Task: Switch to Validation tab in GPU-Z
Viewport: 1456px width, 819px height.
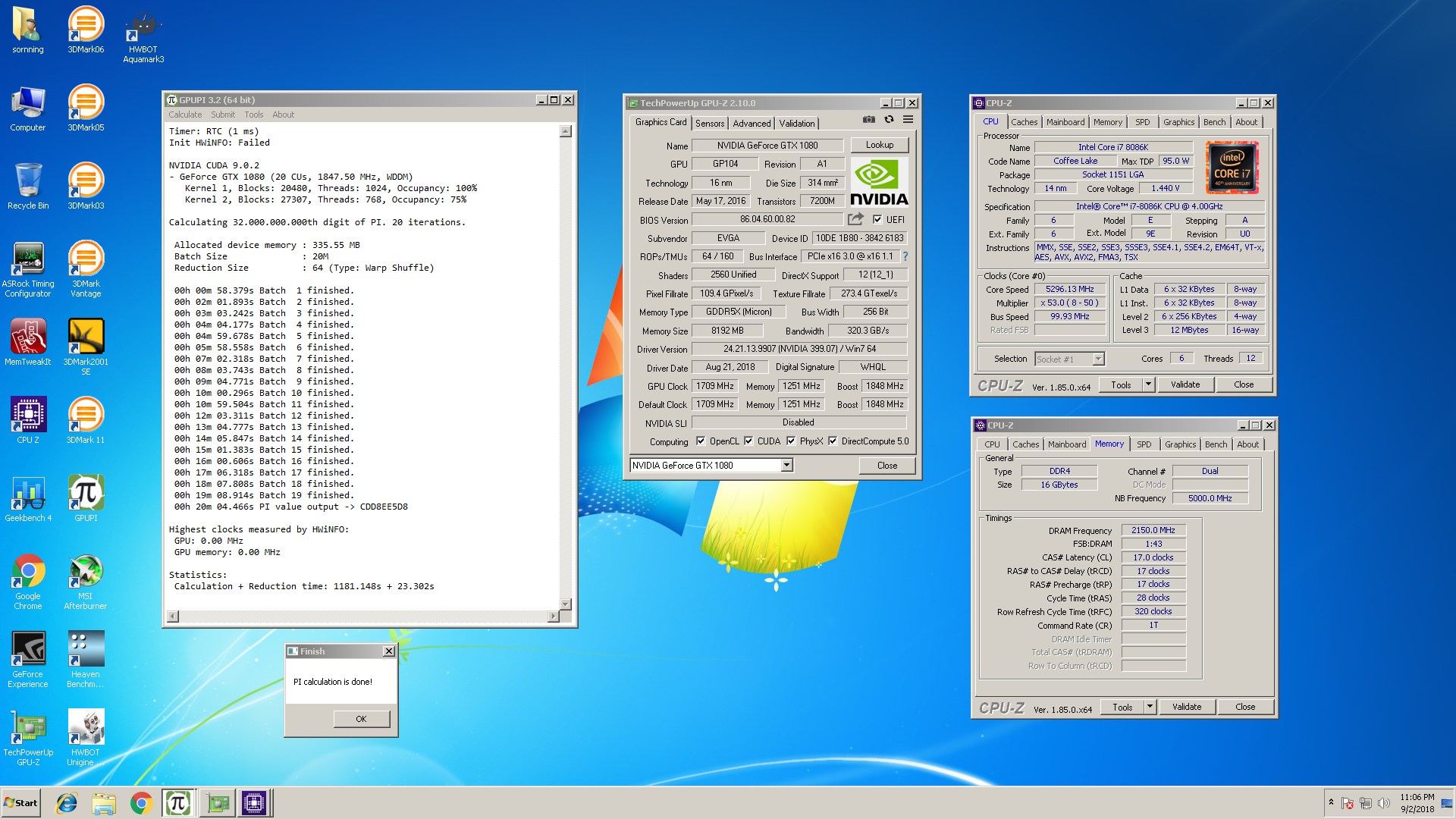Action: point(797,124)
